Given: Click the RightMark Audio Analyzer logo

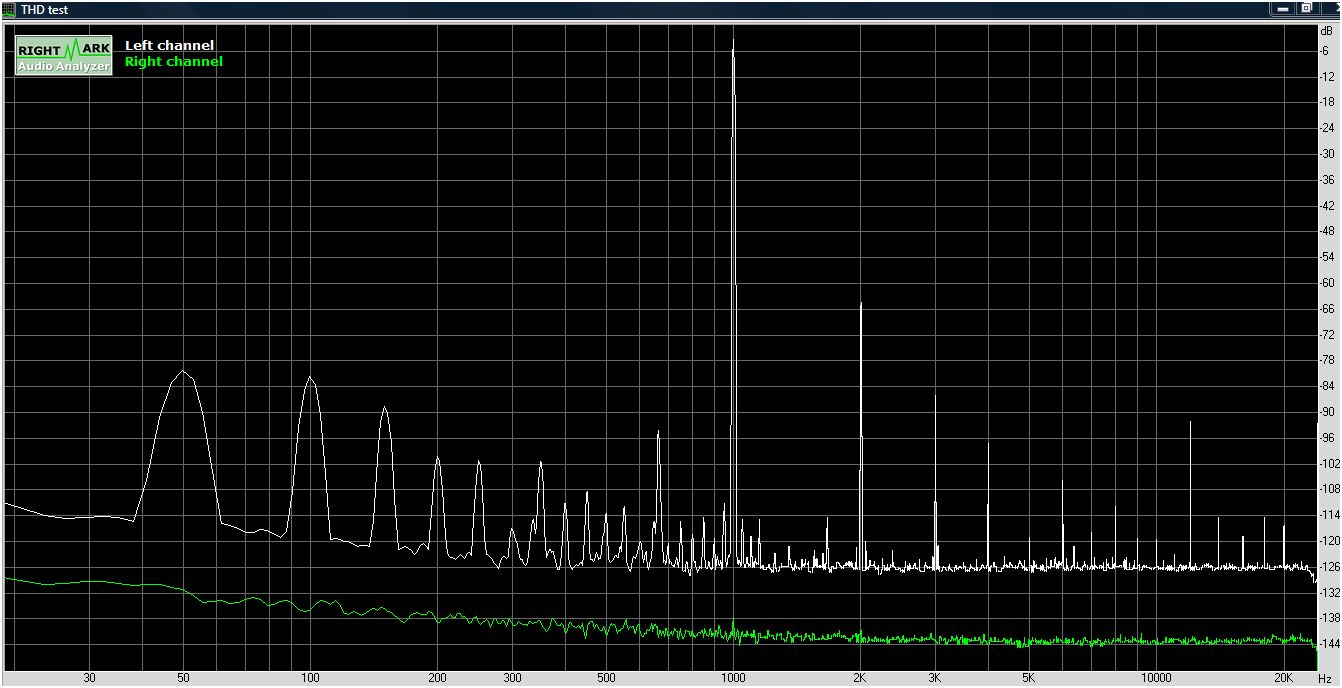Looking at the screenshot, I should point(63,56).
